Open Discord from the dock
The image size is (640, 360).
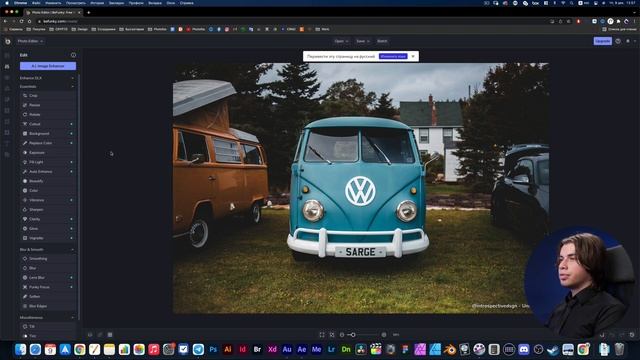click(x=524, y=349)
